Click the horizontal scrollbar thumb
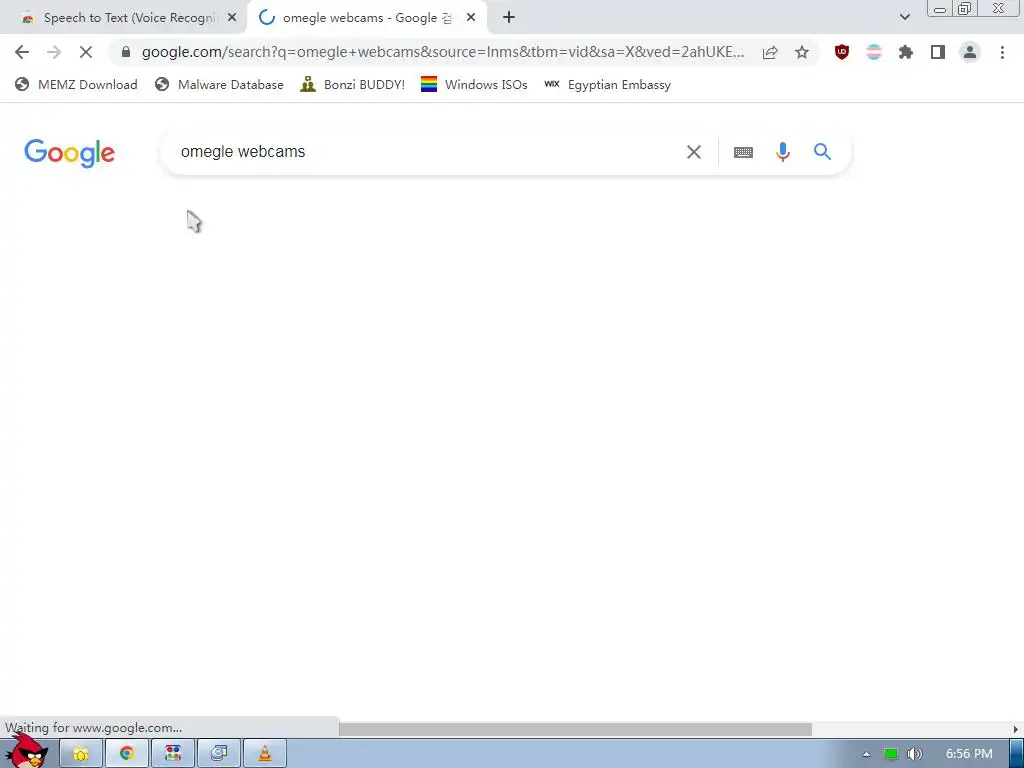 [x=575, y=729]
